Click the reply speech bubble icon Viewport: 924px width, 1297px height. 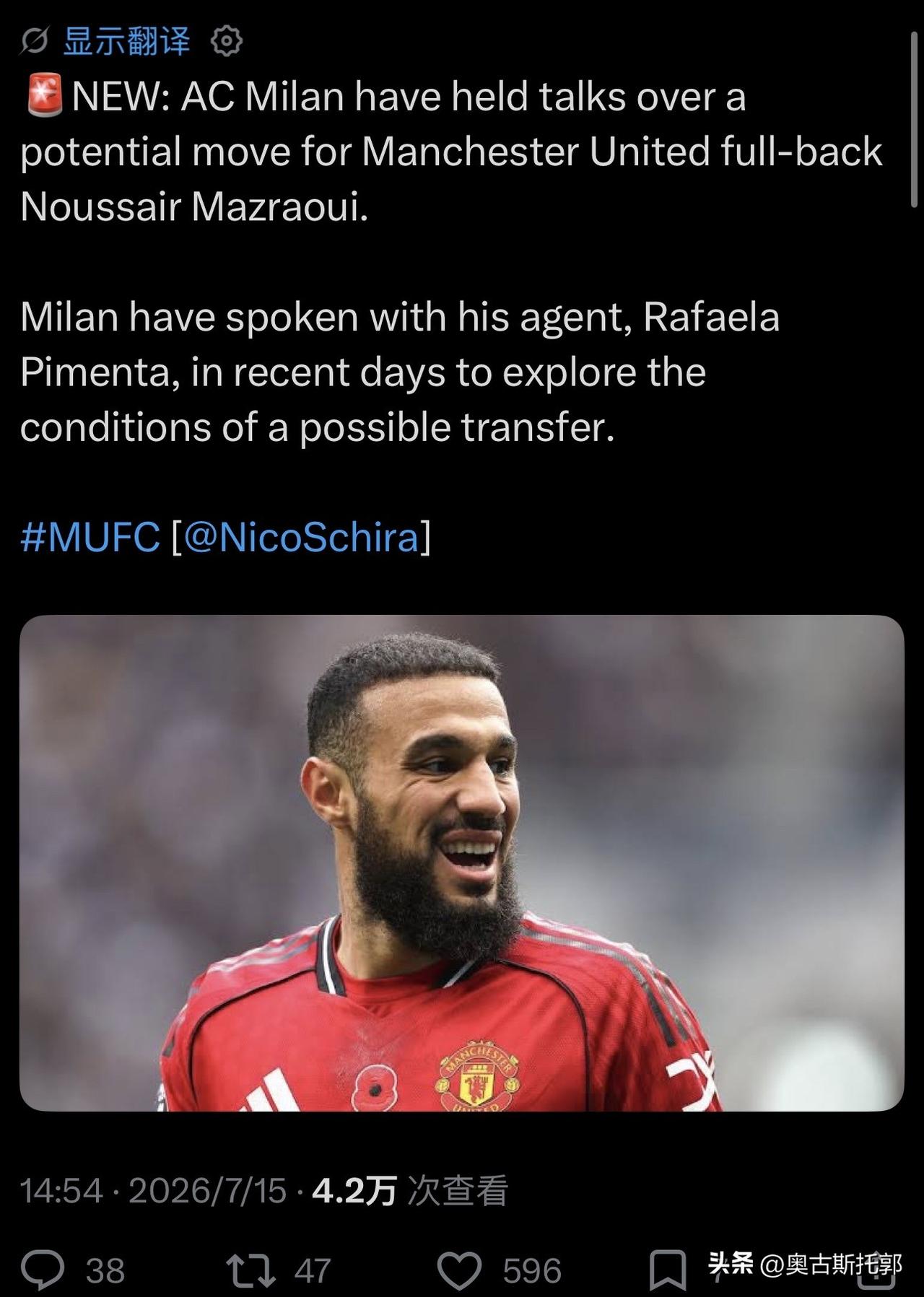43,1270
